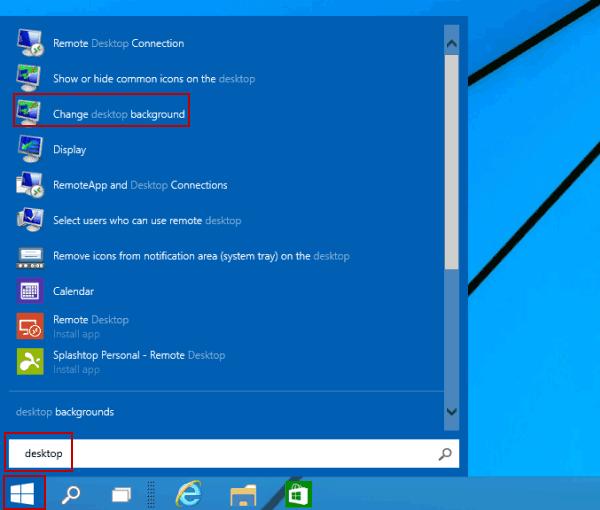The width and height of the screenshot is (600, 510).
Task: Click the Remote Desktop store app icon
Action: click(x=29, y=326)
